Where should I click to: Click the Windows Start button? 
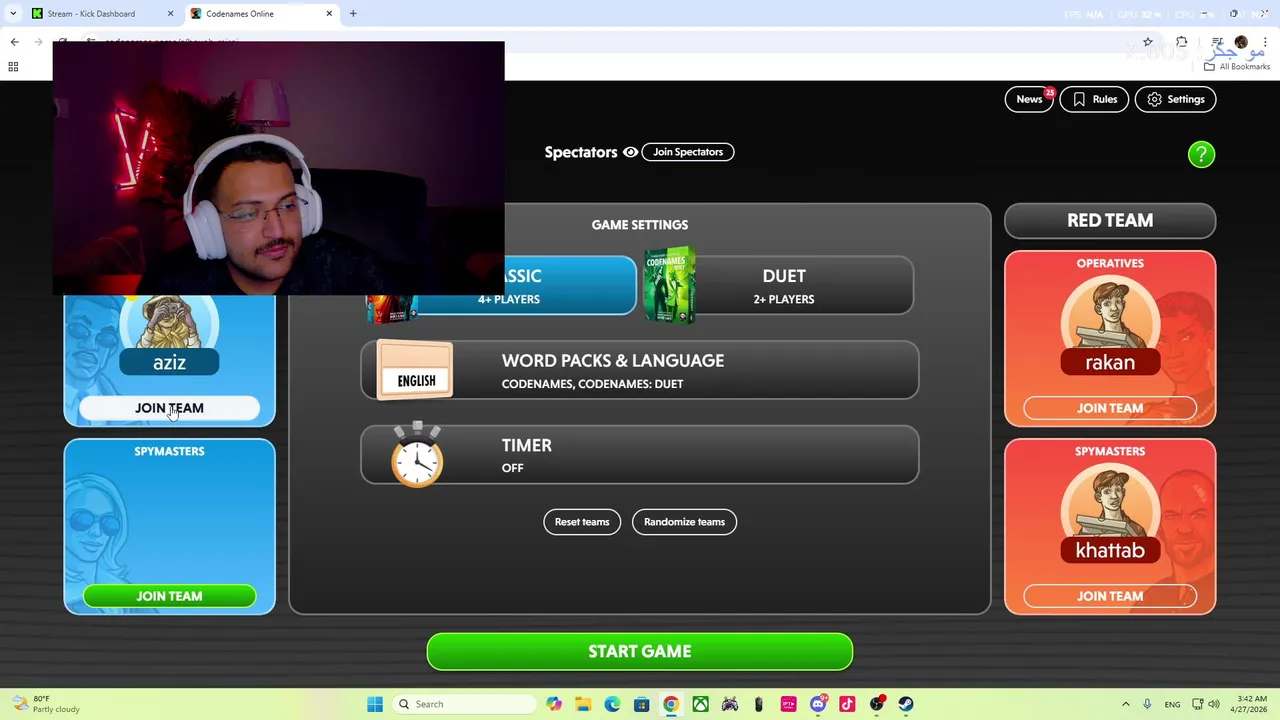[x=375, y=704]
